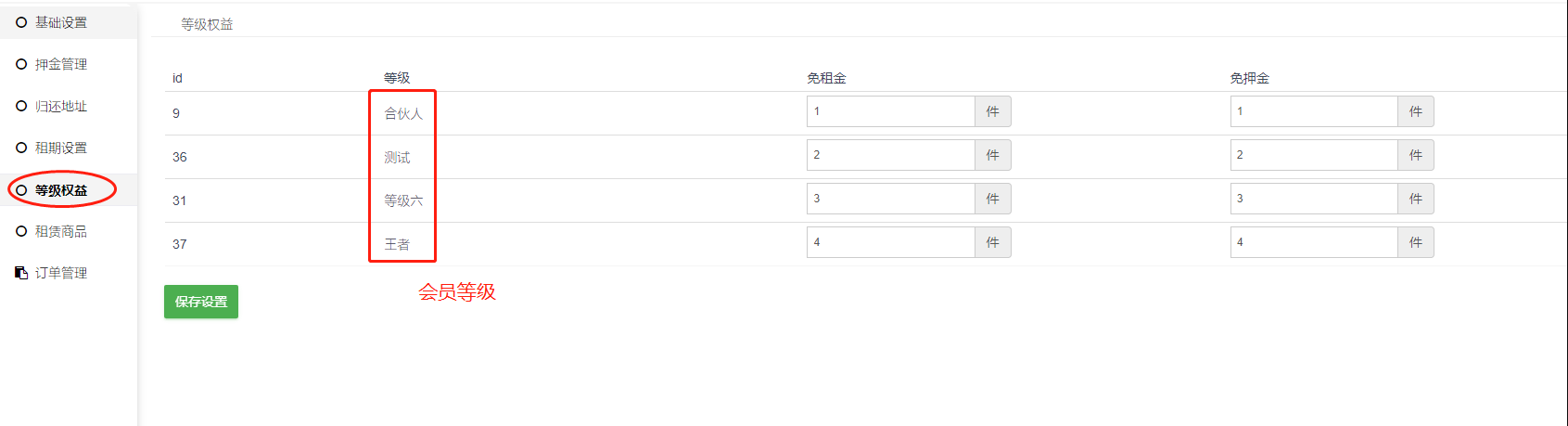
Task: Click the circle icon beside 归还地址
Action: [x=21, y=106]
